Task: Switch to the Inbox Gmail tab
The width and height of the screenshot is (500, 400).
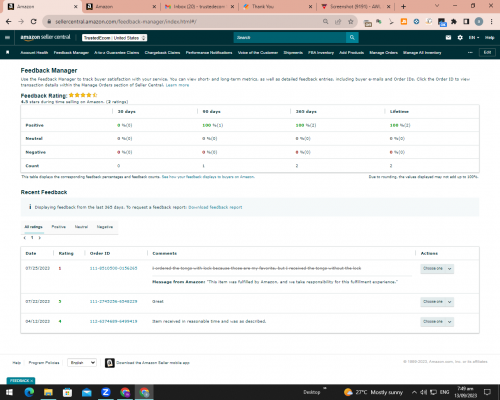Action: [200, 6]
